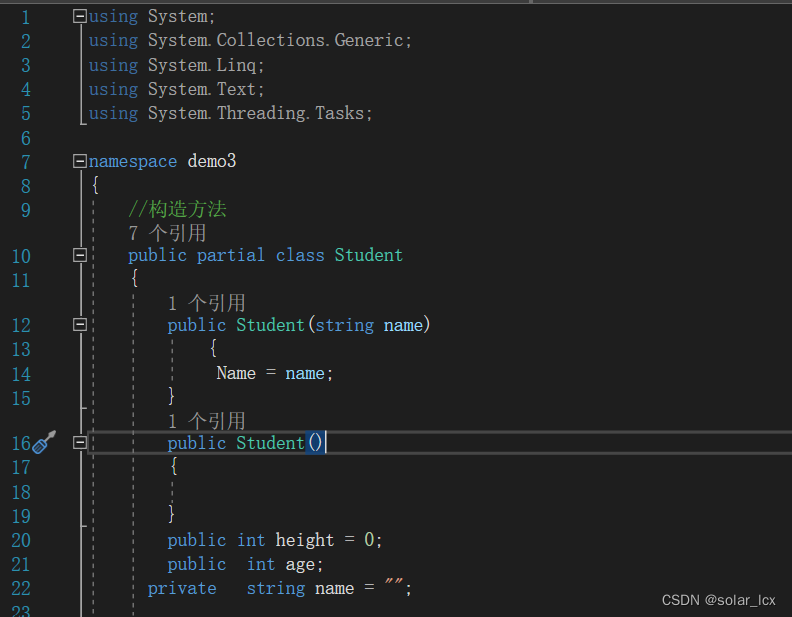Click the '//构造方法' comment

(177, 209)
